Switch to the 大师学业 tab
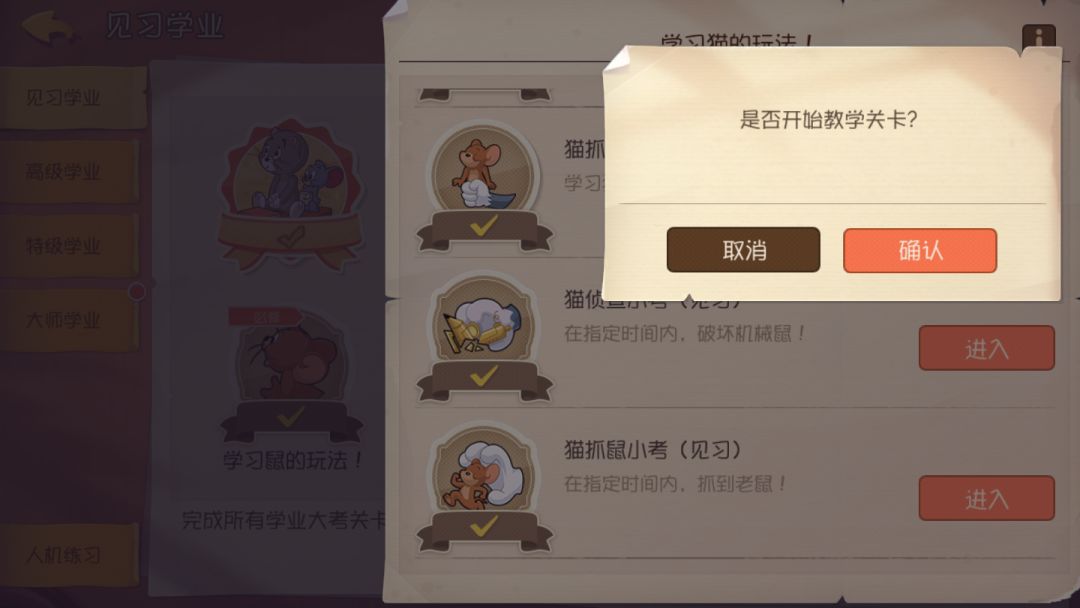 (x=69, y=320)
